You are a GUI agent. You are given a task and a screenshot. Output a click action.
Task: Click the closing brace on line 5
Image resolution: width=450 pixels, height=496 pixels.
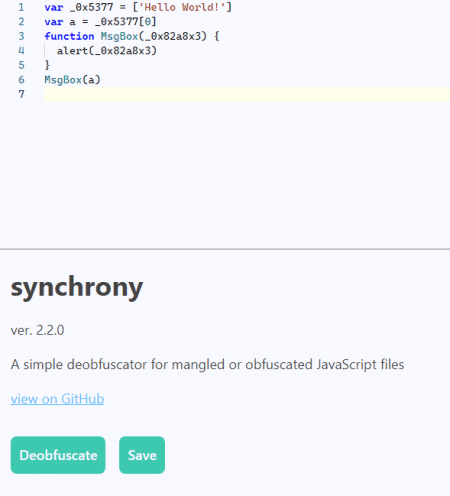coord(47,65)
